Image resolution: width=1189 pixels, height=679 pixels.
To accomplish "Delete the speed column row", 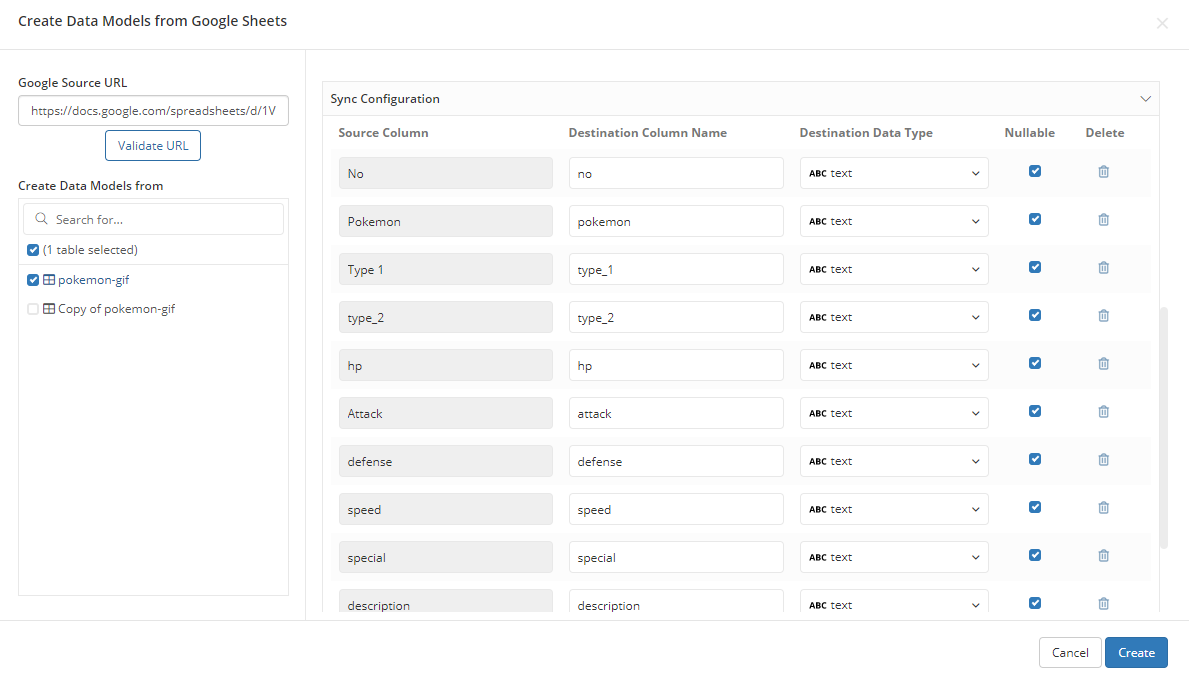I will click(1103, 508).
